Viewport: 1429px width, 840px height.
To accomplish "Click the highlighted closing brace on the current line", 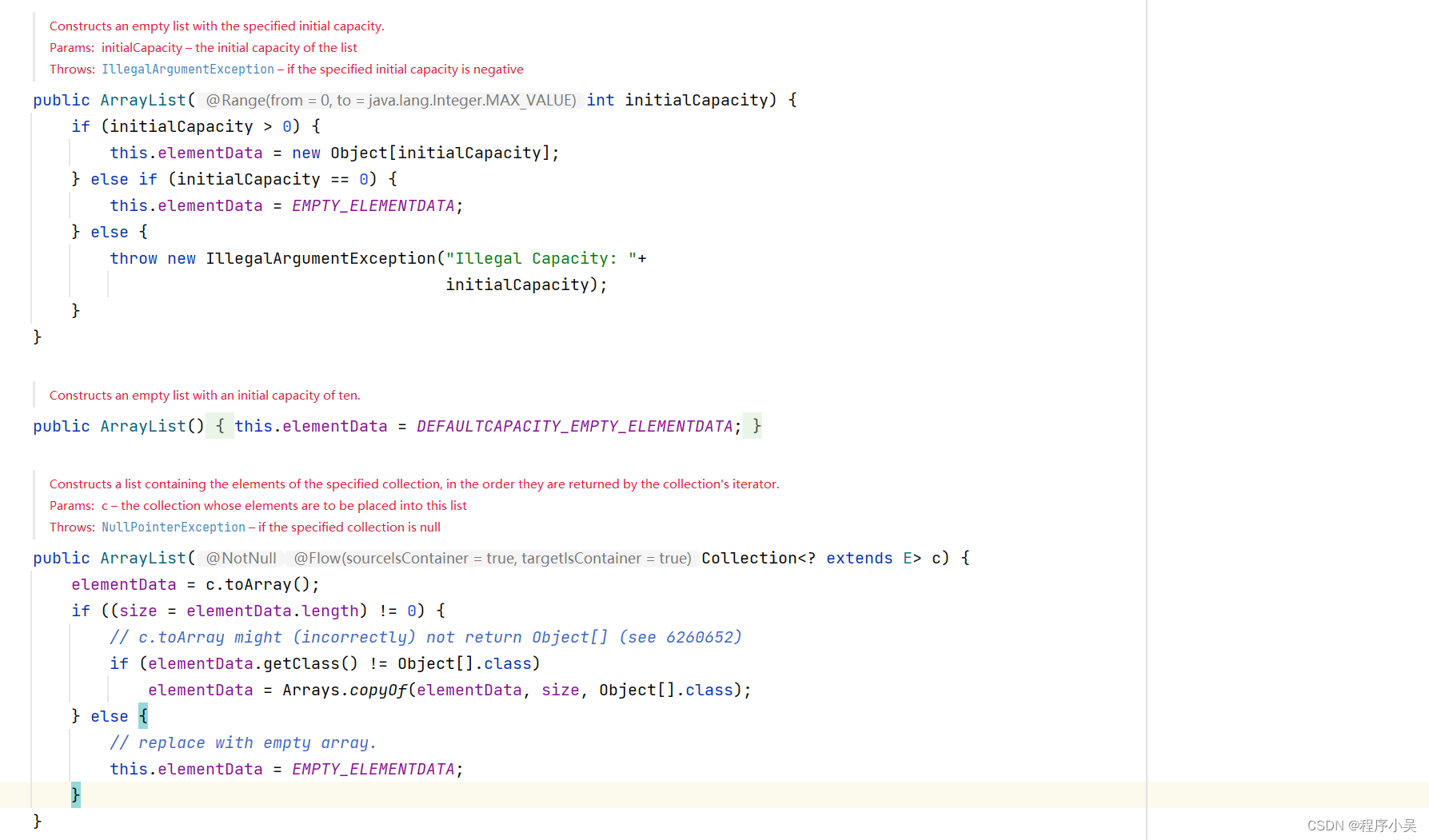I will coord(76,794).
